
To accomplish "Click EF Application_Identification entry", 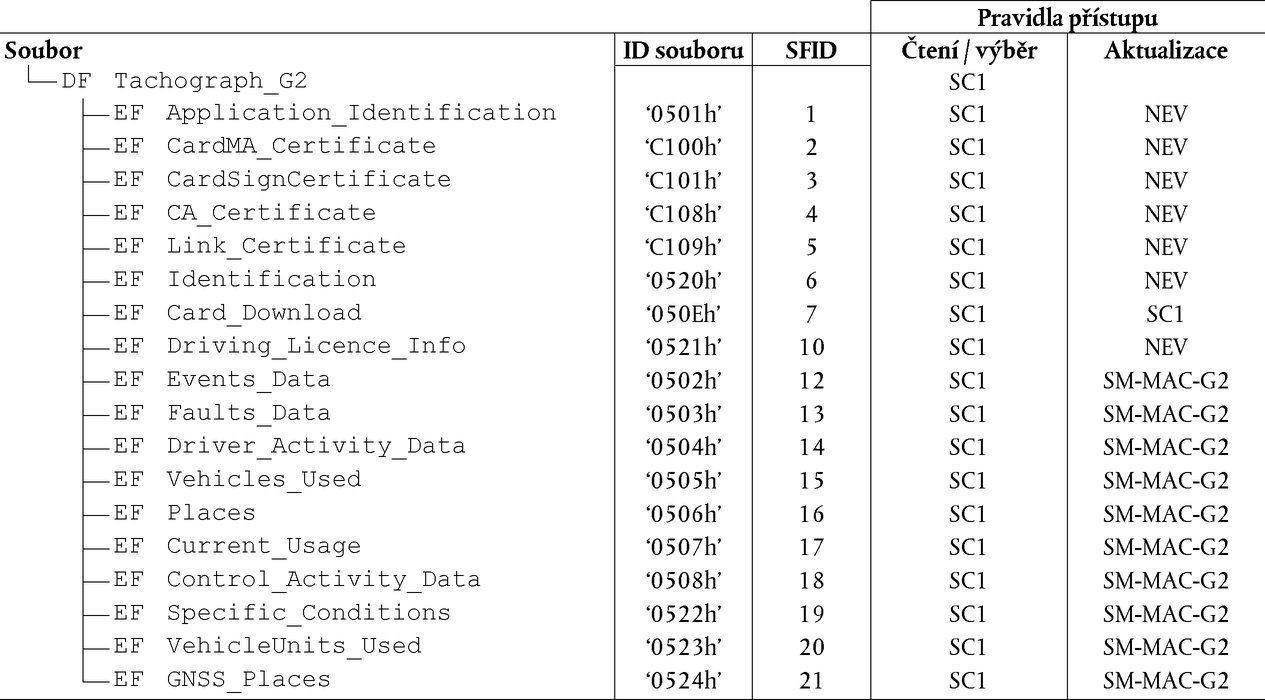I will 334,113.
